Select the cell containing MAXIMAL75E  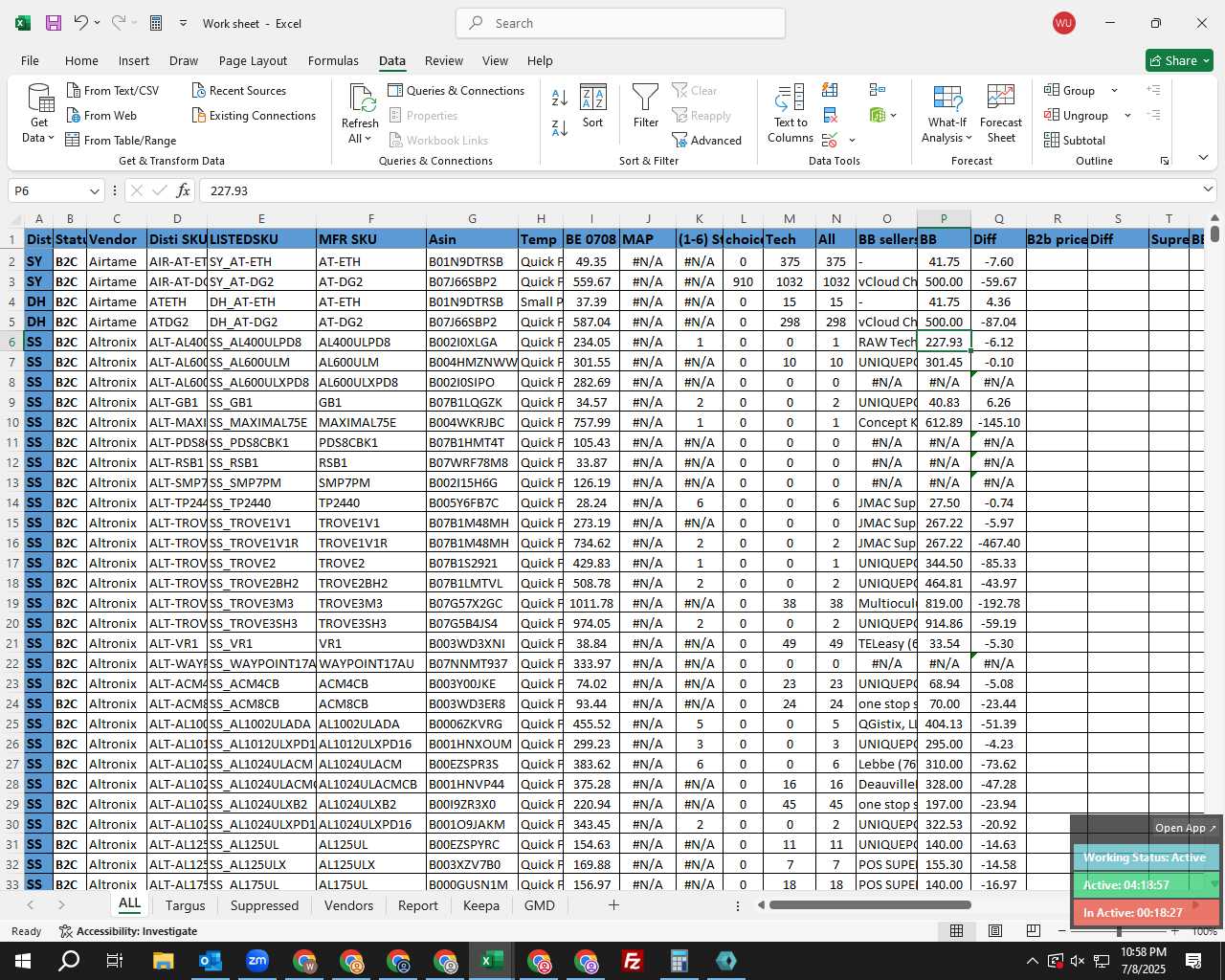tap(371, 422)
